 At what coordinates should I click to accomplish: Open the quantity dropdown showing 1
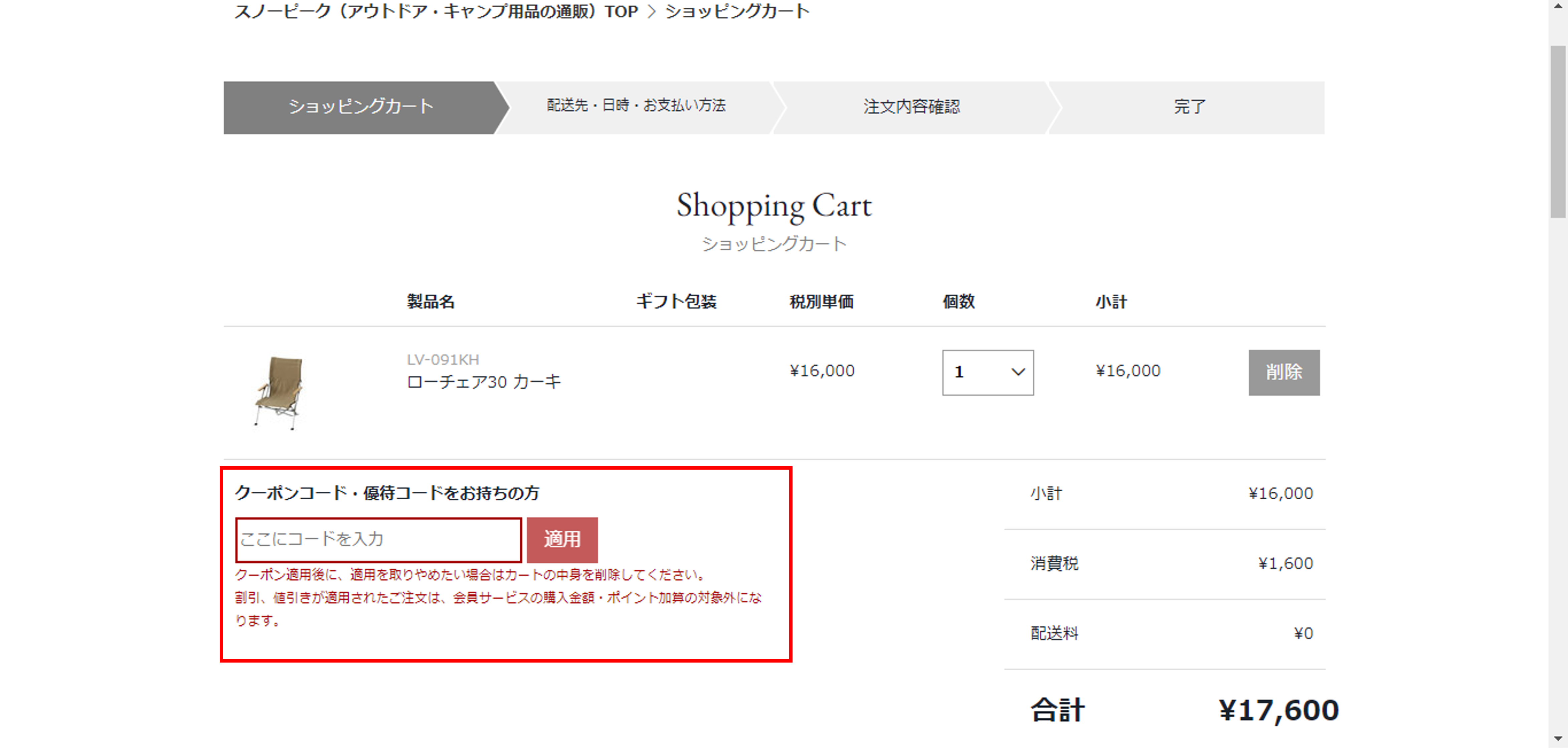[x=987, y=372]
